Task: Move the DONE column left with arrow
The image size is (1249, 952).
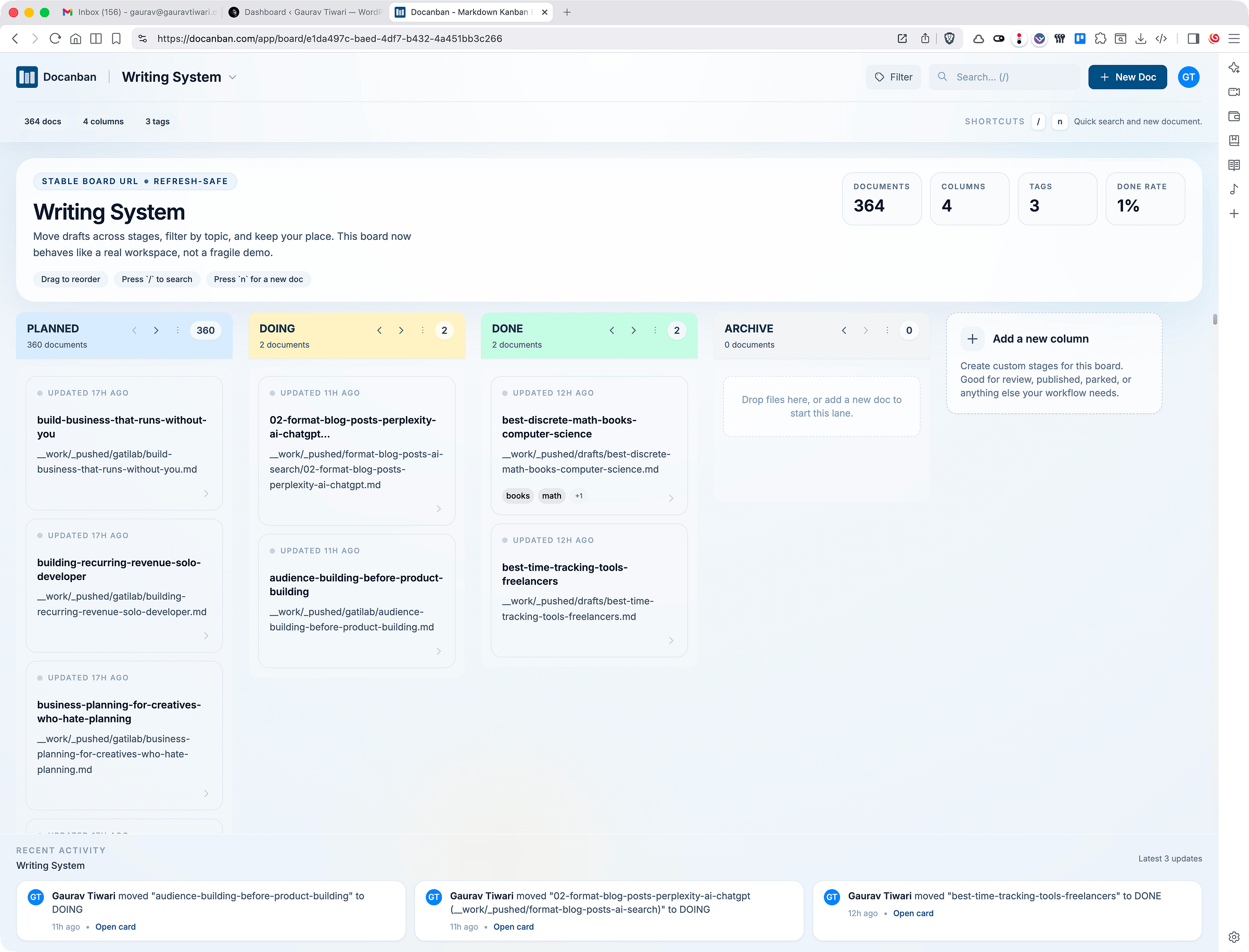Action: pyautogui.click(x=611, y=330)
